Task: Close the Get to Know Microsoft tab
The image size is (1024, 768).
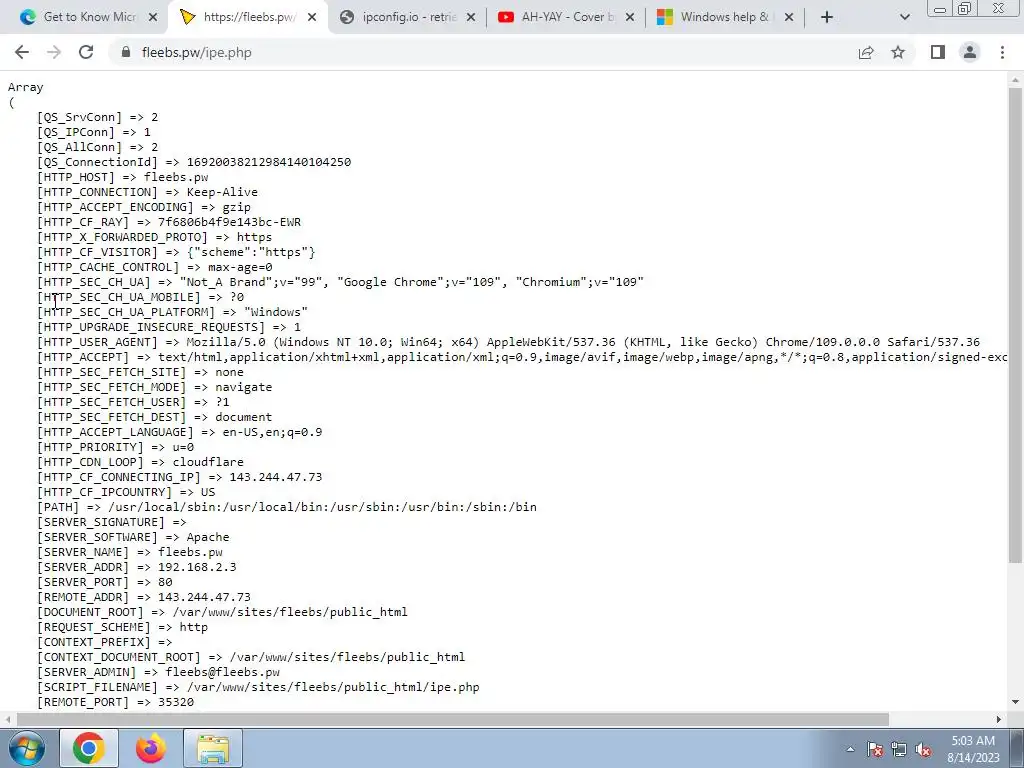Action: (153, 17)
